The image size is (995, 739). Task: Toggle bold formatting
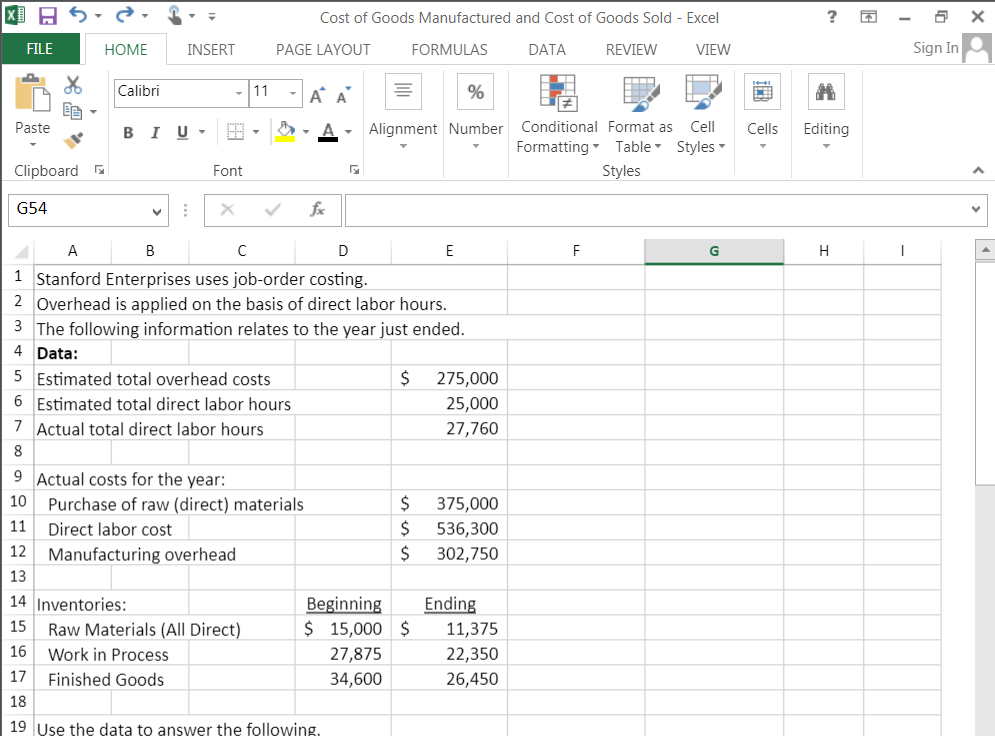coord(128,132)
